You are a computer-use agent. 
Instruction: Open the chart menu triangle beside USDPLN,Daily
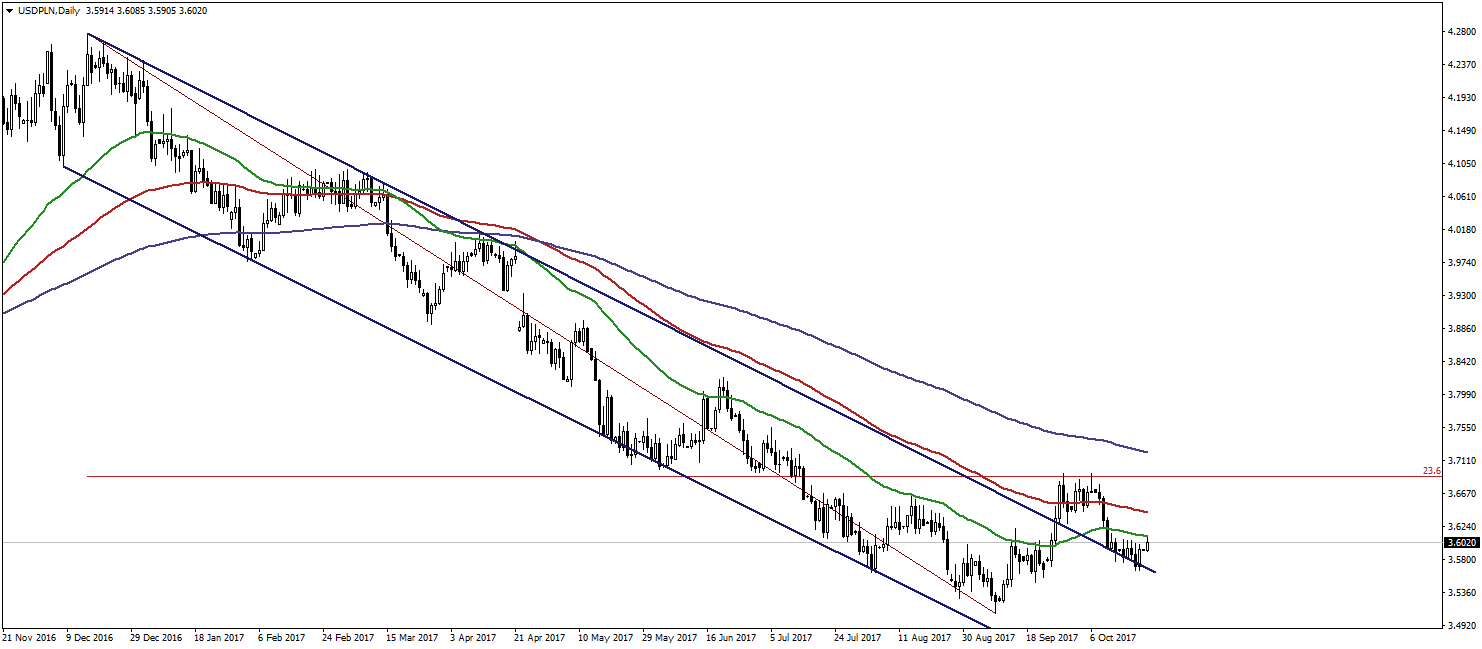click(9, 10)
